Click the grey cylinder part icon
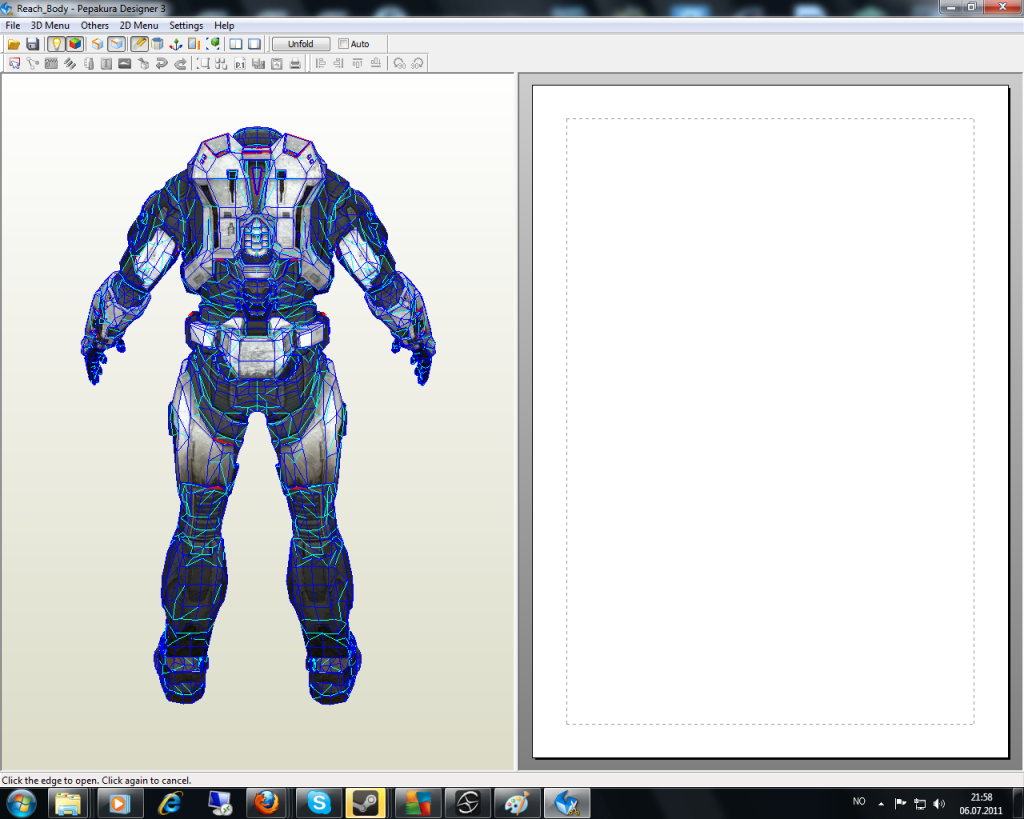 [x=89, y=63]
